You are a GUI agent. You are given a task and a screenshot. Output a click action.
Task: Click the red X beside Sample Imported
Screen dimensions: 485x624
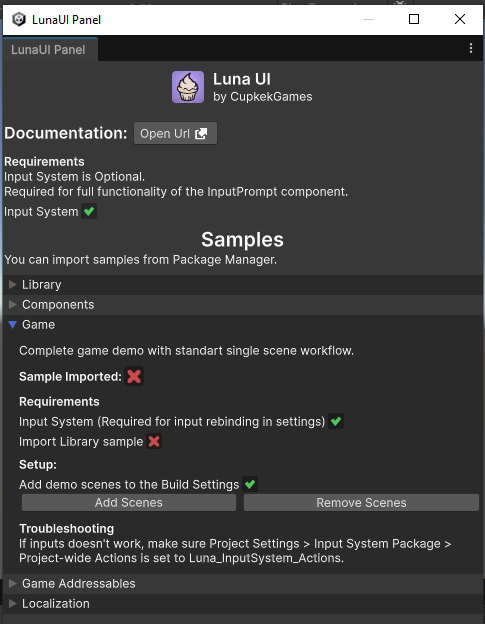(x=134, y=376)
